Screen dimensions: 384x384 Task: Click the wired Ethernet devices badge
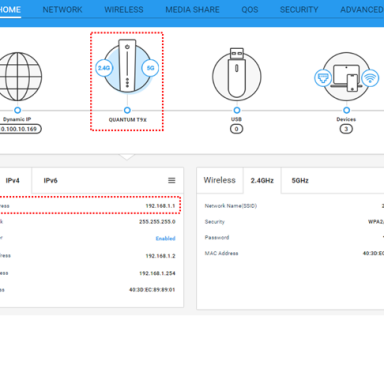tap(323, 78)
